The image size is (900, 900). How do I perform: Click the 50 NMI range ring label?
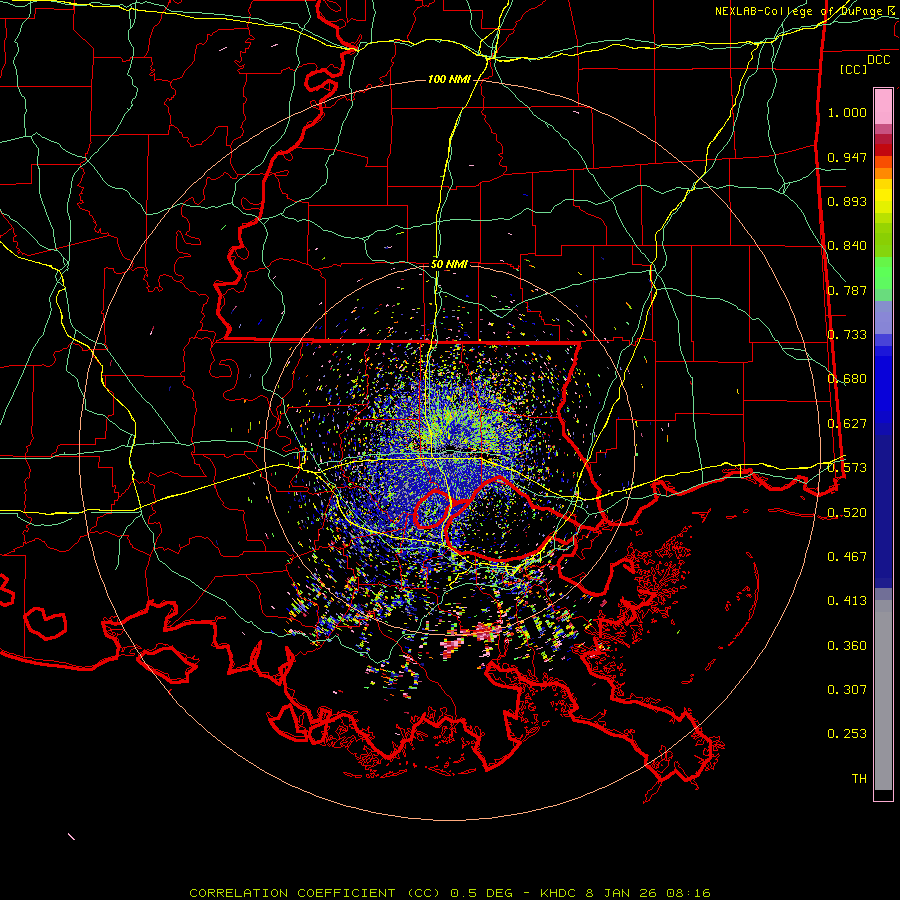449,264
